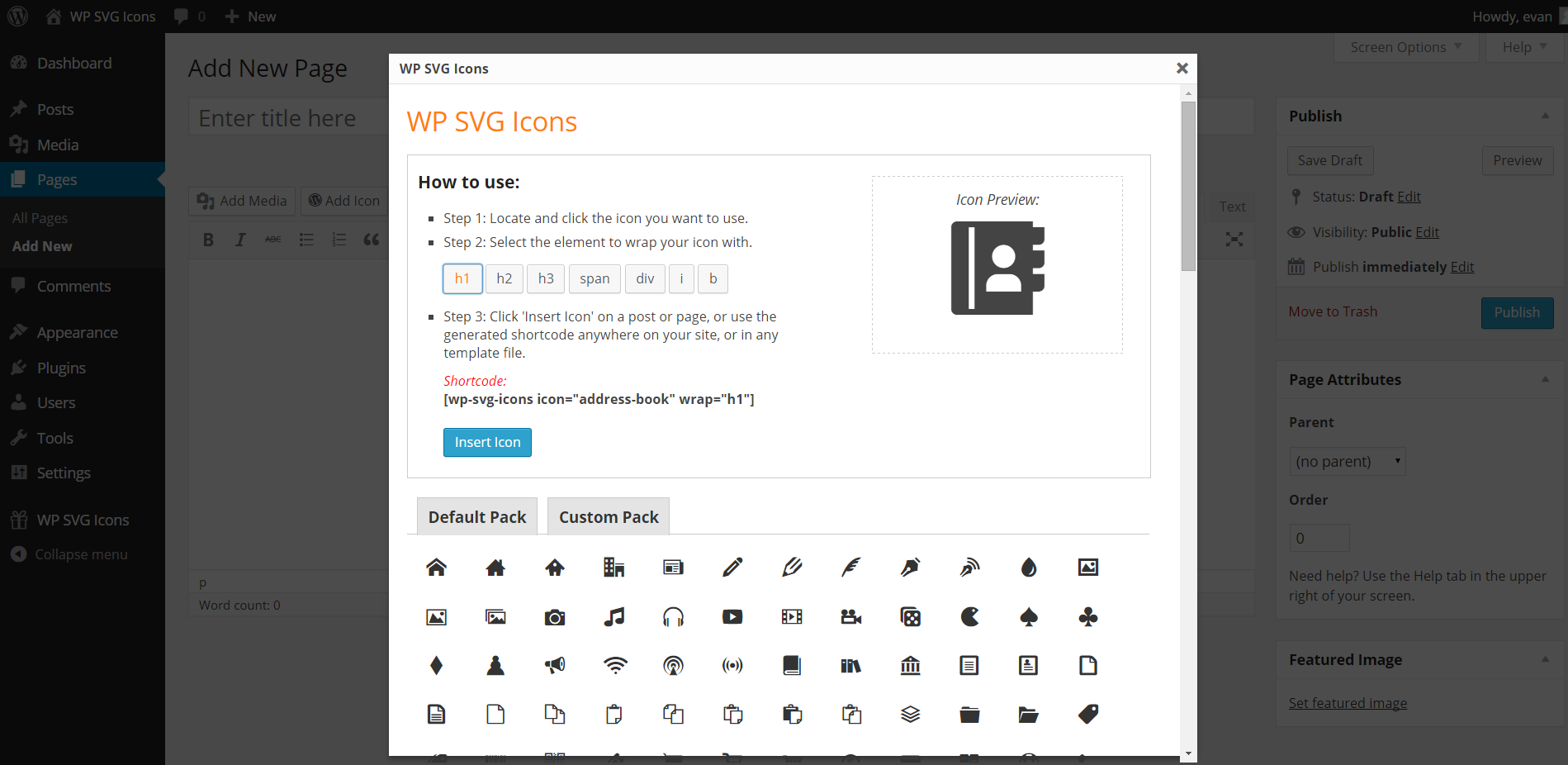Select the price tag icon
The height and width of the screenshot is (765, 1568).
pyautogui.click(x=1087, y=714)
